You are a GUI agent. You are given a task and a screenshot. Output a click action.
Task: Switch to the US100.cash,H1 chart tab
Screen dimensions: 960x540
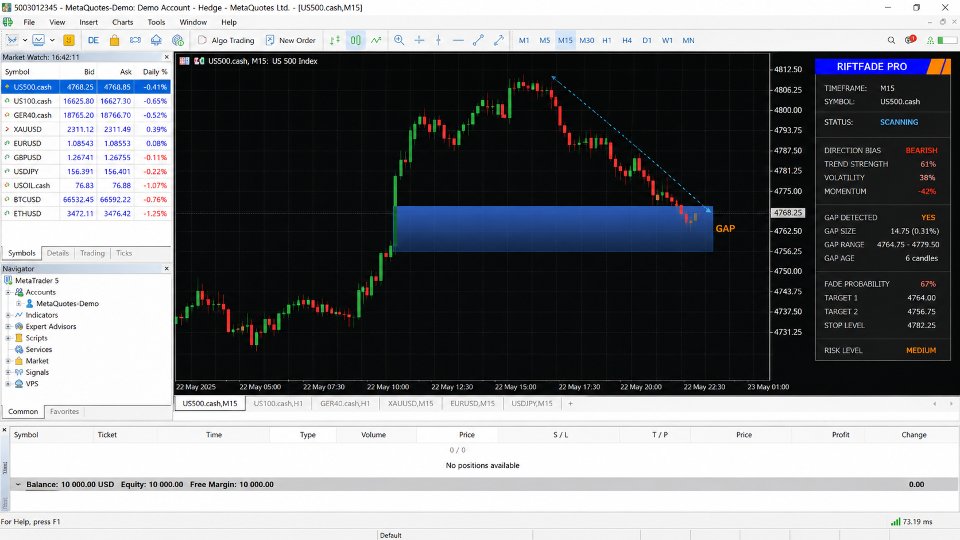[278, 403]
